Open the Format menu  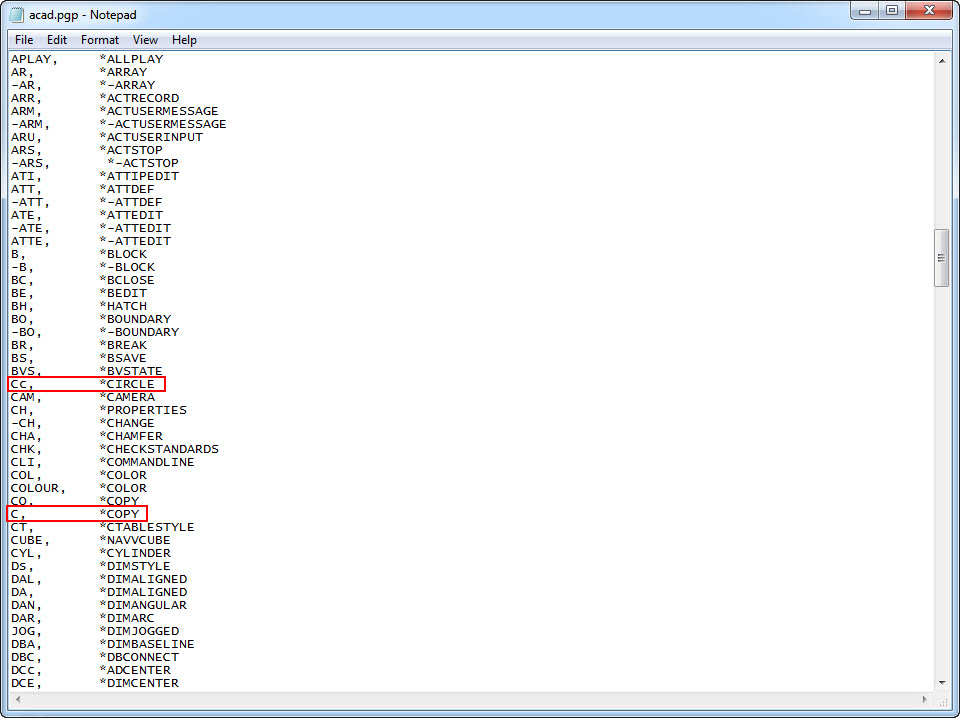point(99,40)
